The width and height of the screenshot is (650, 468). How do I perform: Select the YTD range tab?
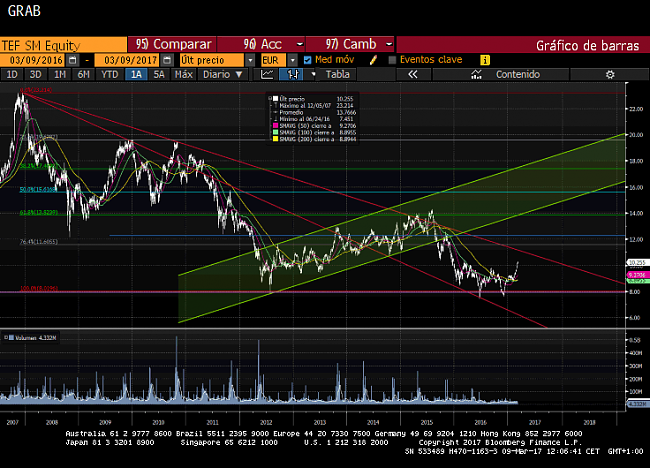[110, 75]
